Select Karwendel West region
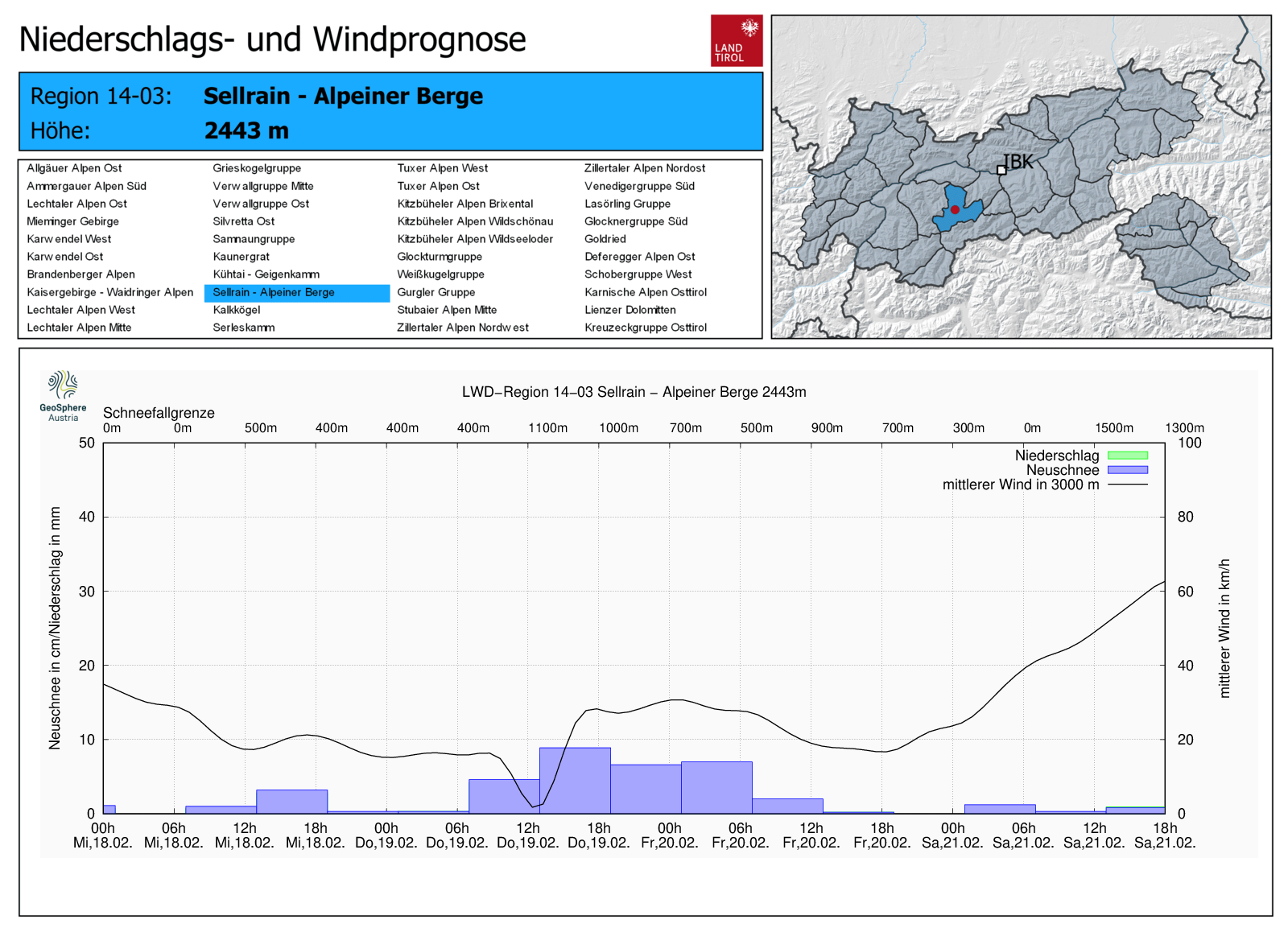 coord(69,239)
